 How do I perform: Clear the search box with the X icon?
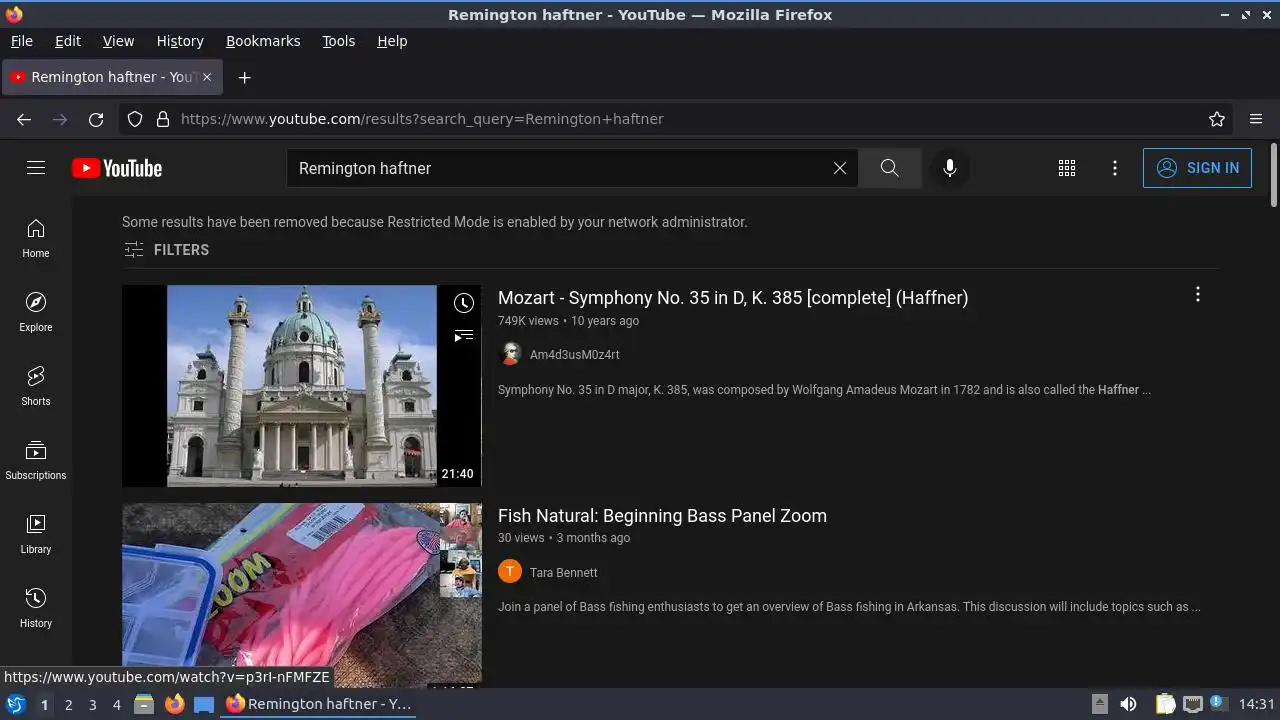point(840,168)
